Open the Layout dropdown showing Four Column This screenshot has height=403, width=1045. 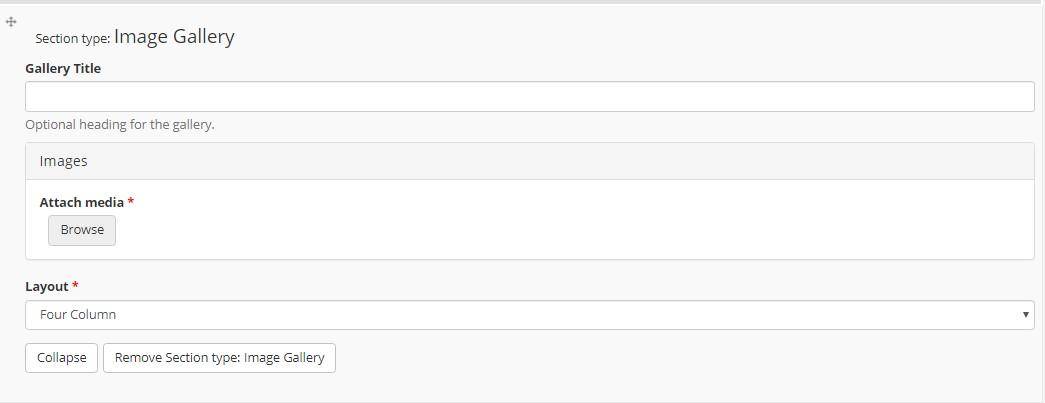pos(530,314)
